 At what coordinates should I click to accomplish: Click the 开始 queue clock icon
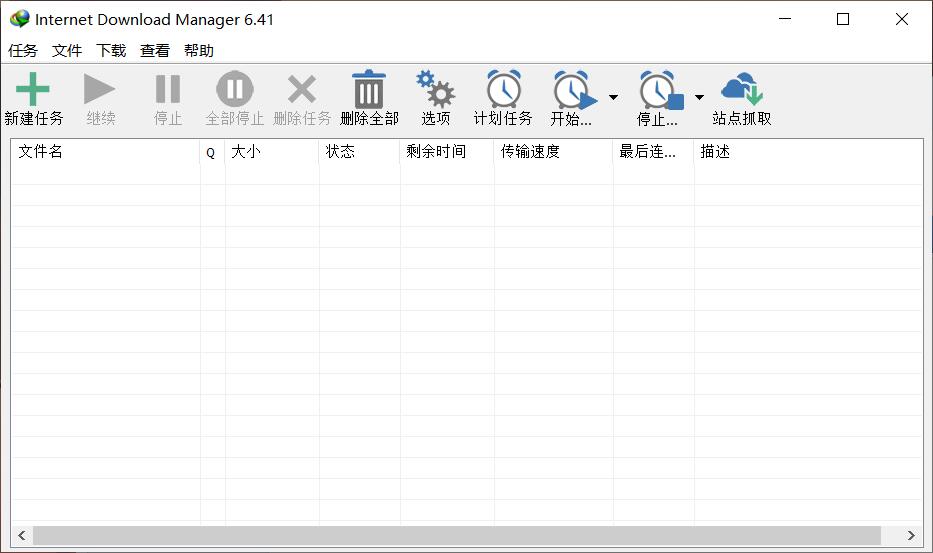pos(575,90)
